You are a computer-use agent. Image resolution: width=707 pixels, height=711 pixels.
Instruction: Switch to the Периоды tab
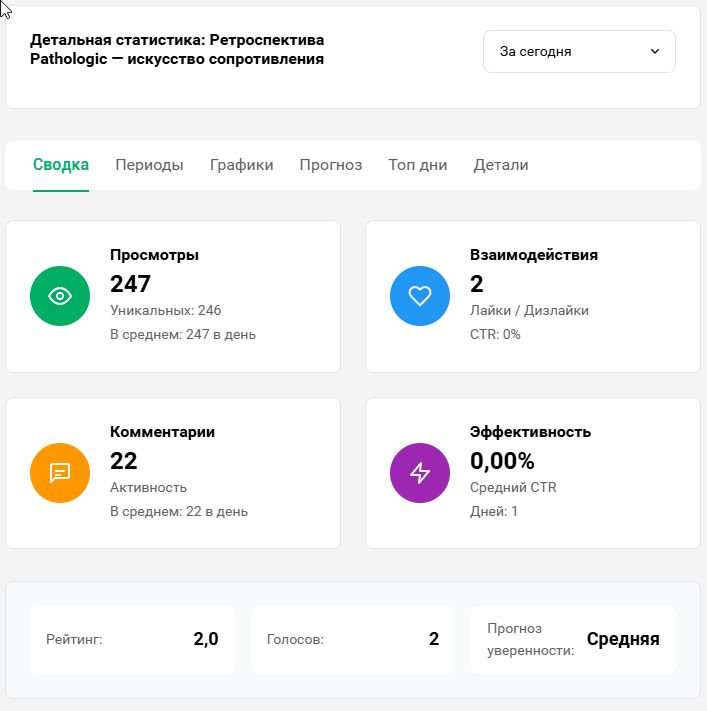(149, 165)
